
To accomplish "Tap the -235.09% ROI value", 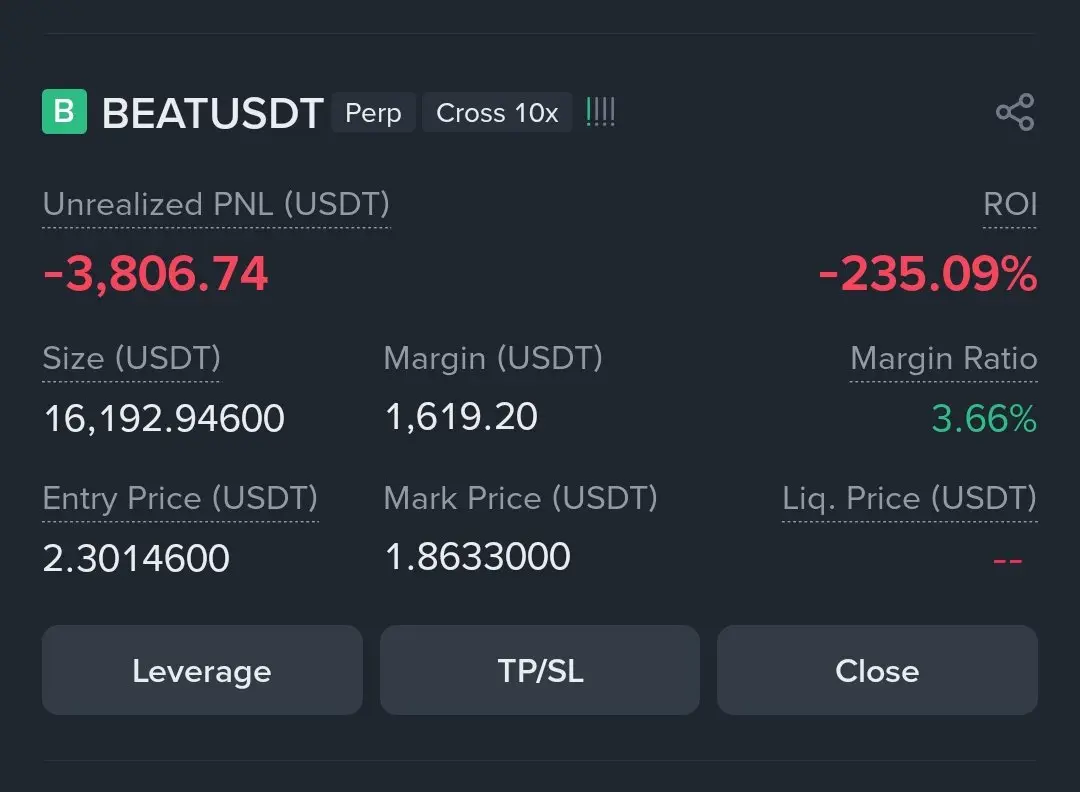I will tap(927, 274).
